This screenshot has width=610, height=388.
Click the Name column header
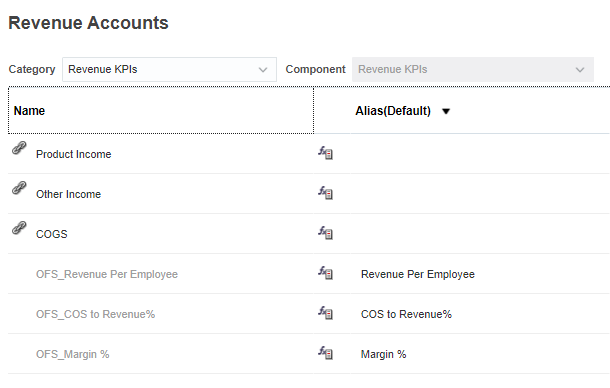point(161,111)
